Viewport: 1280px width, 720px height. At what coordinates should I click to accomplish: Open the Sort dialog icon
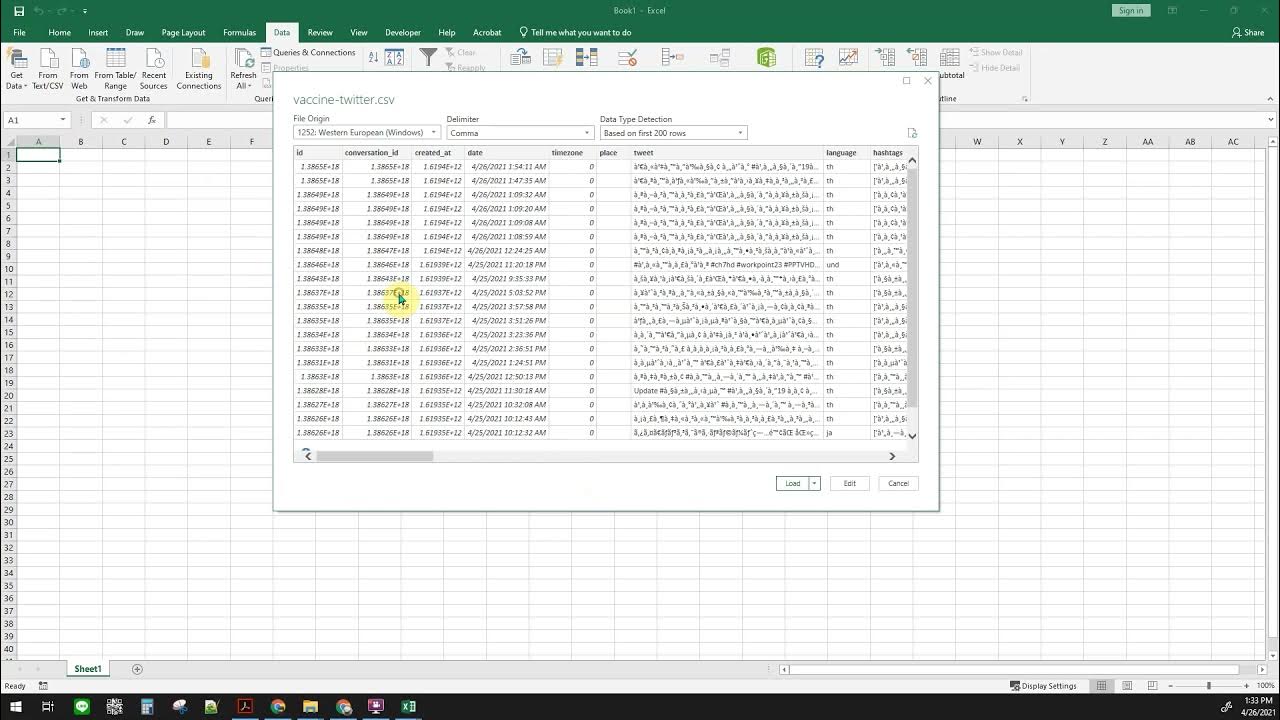(x=394, y=58)
